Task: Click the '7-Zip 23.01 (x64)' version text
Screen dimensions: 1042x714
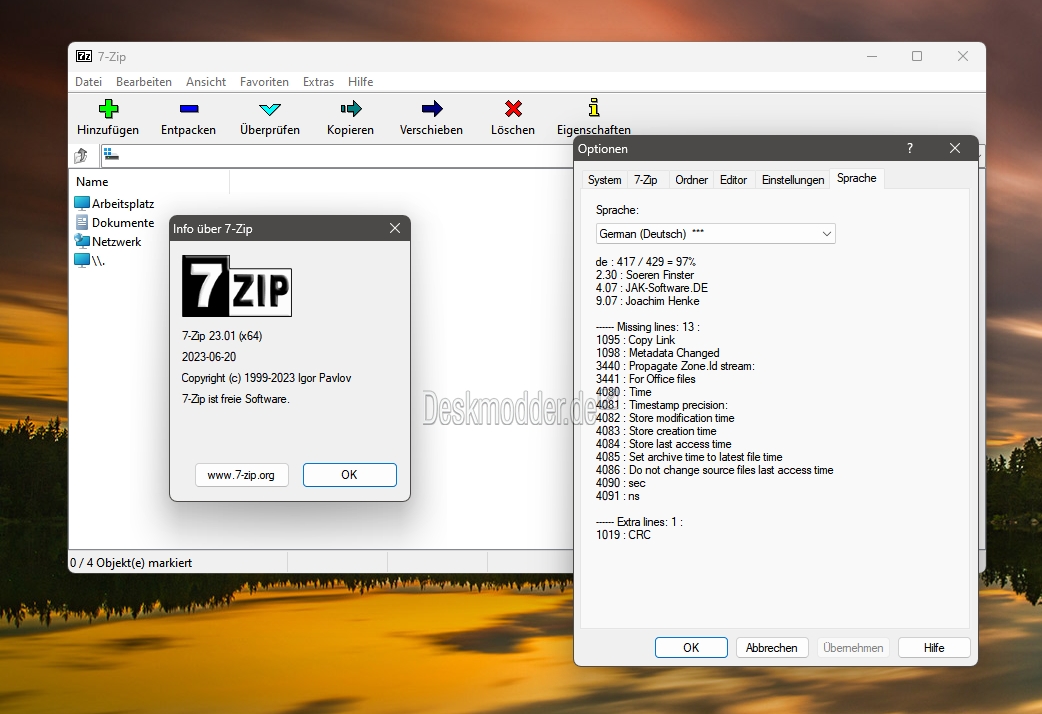Action: click(x=222, y=336)
